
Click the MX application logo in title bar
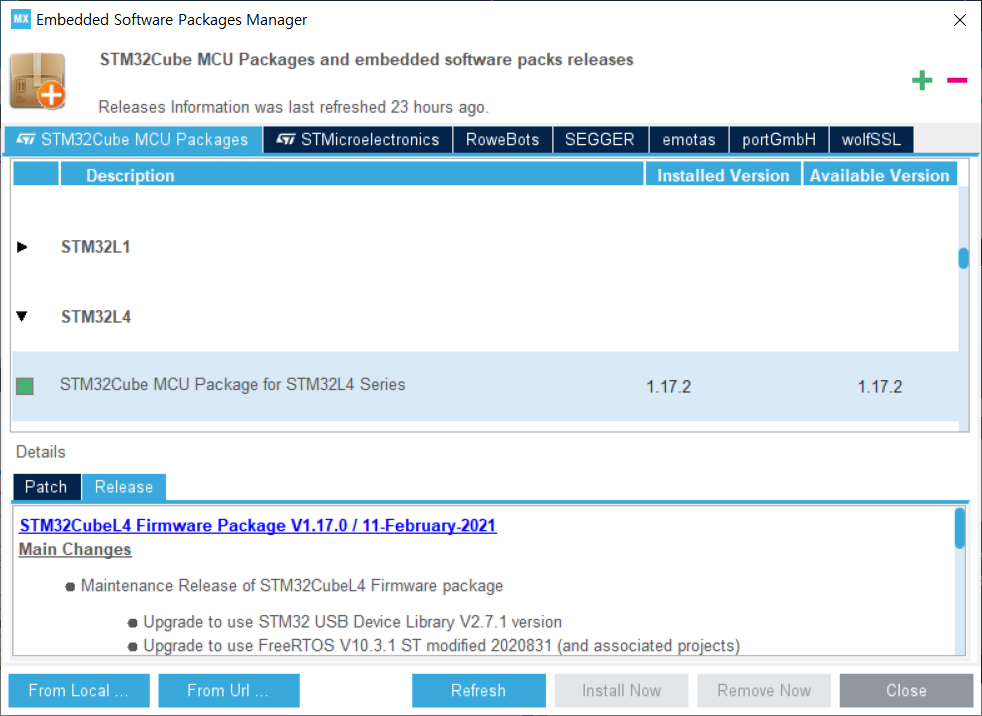pyautogui.click(x=20, y=20)
